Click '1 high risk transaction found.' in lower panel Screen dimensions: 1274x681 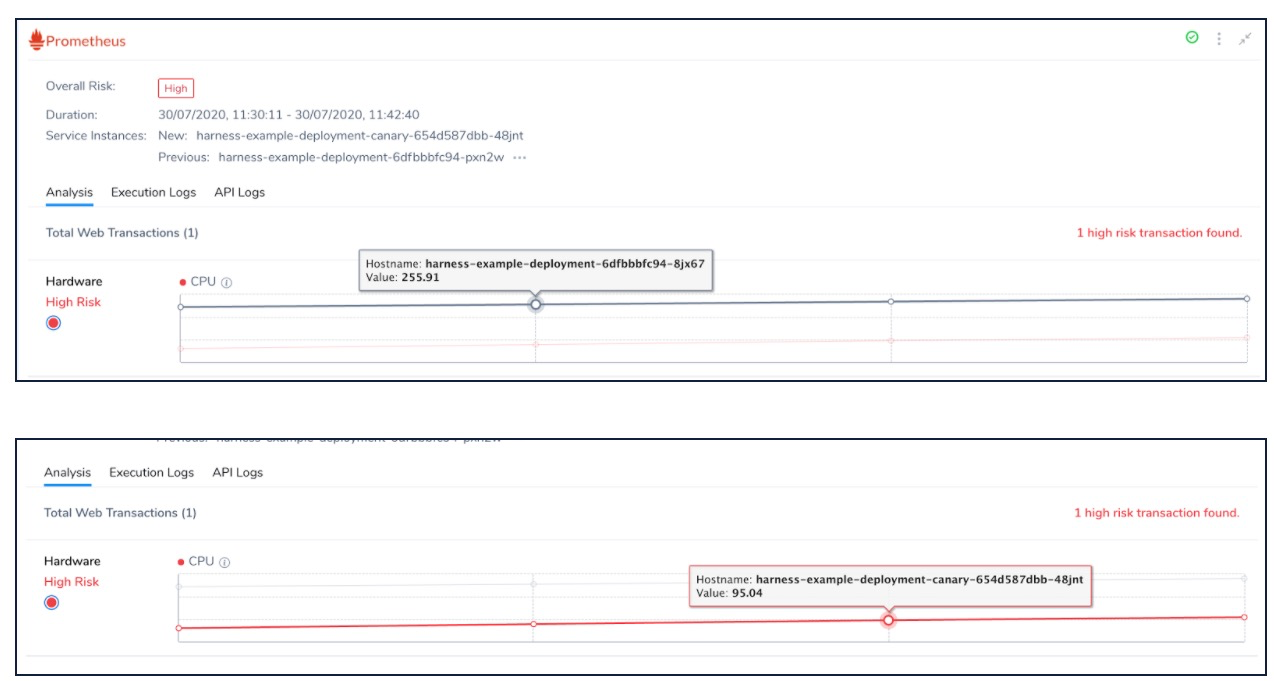click(x=1157, y=513)
